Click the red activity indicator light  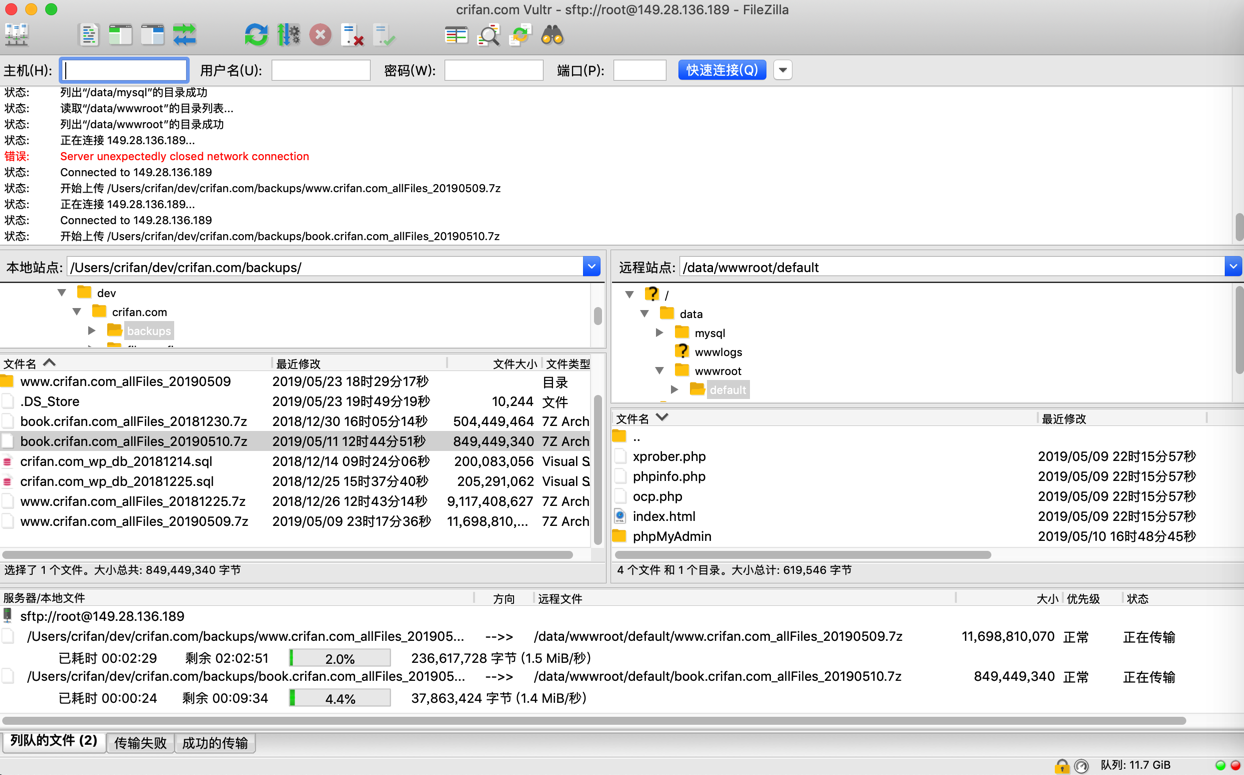click(x=1235, y=765)
